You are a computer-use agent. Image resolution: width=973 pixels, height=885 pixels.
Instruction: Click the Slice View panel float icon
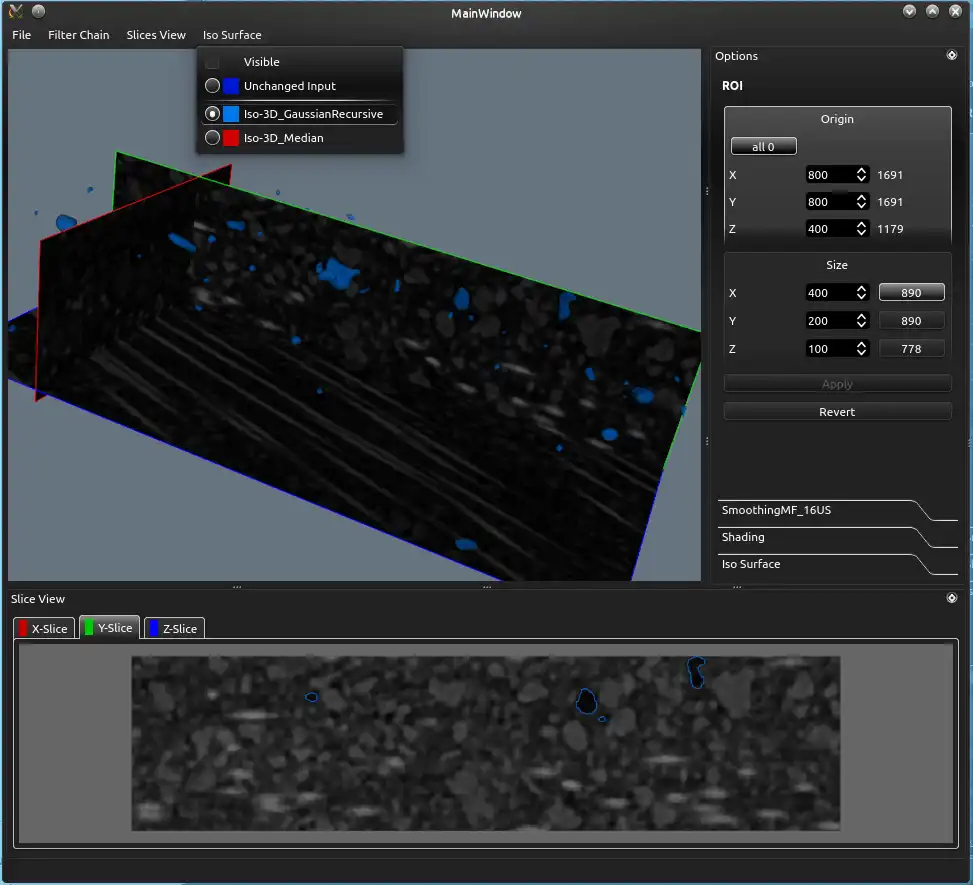951,598
